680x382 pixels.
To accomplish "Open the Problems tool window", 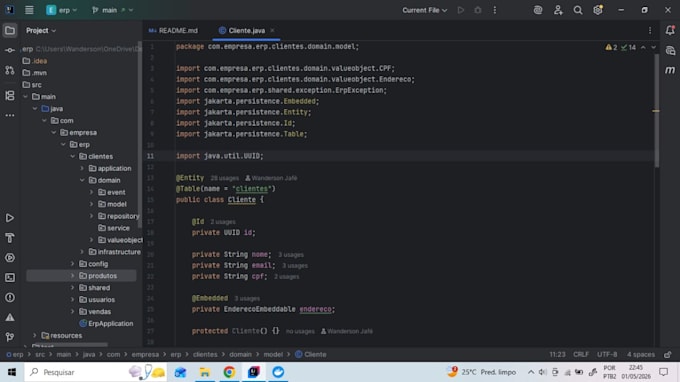I will pos(10,297).
